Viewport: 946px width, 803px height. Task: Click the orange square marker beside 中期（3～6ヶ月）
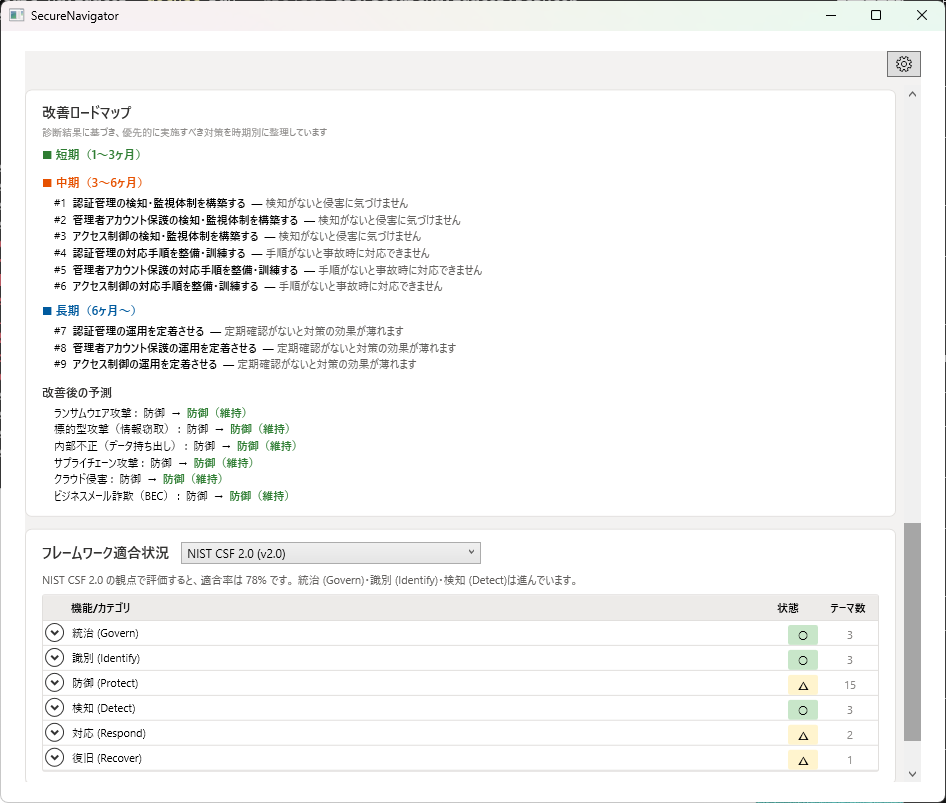pos(46,183)
